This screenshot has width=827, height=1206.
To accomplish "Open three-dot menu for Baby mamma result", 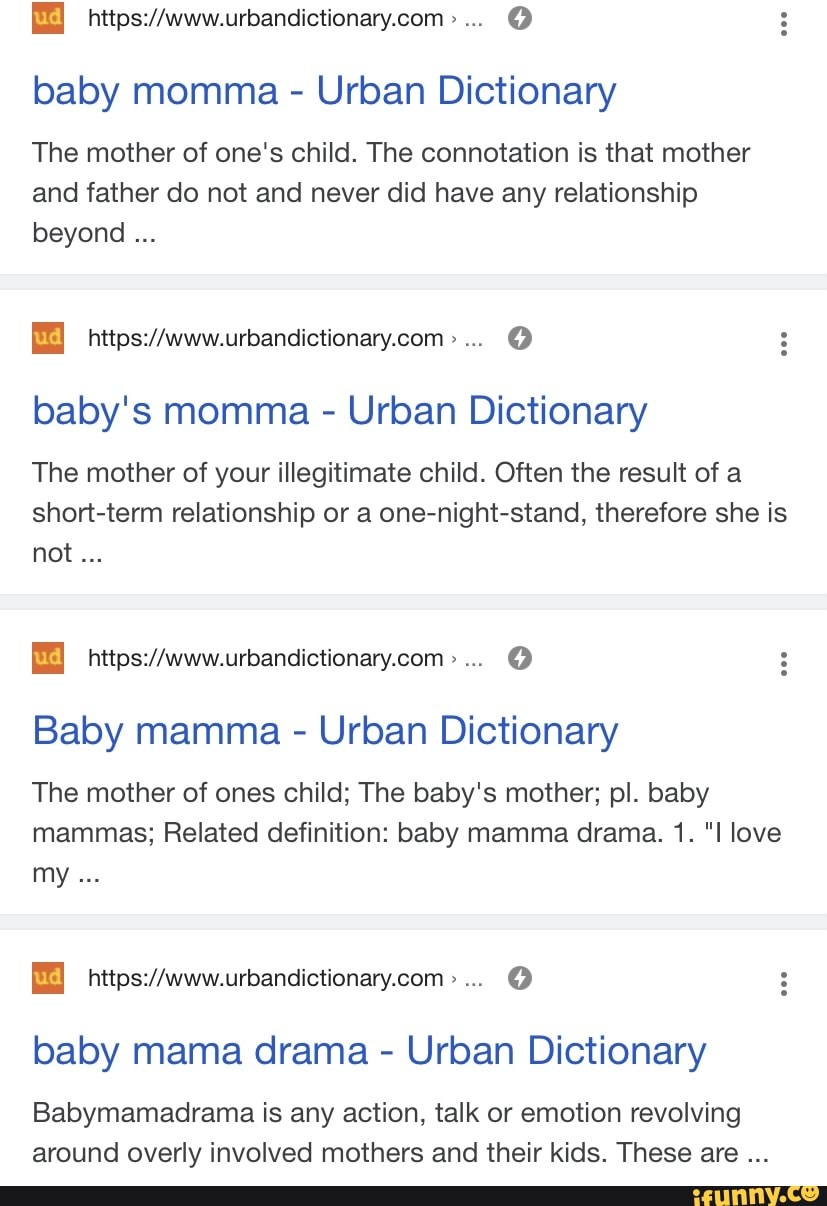I will click(x=784, y=663).
